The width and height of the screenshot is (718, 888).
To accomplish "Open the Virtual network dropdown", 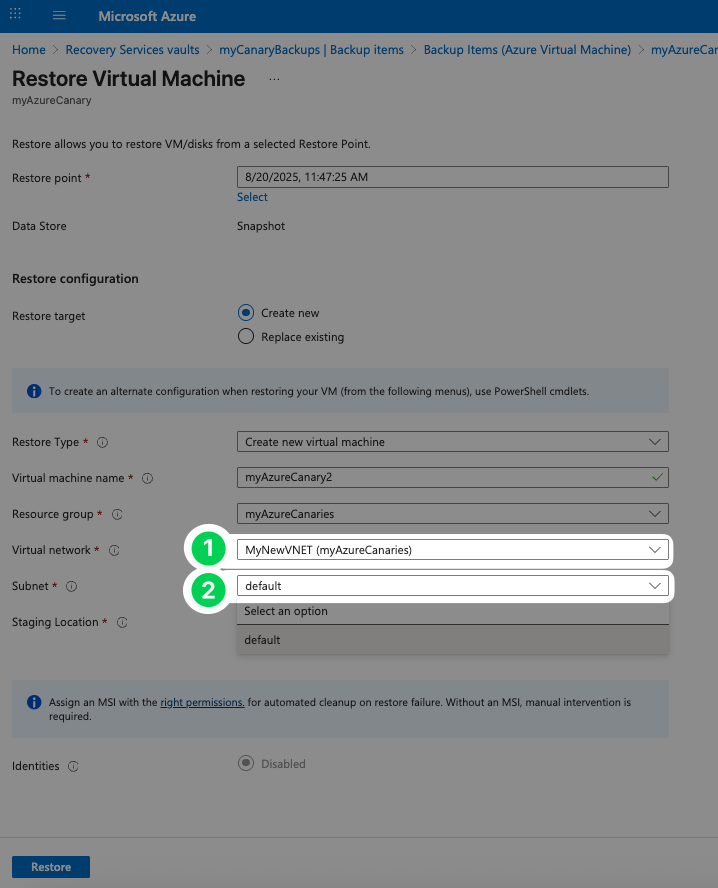I will click(452, 550).
